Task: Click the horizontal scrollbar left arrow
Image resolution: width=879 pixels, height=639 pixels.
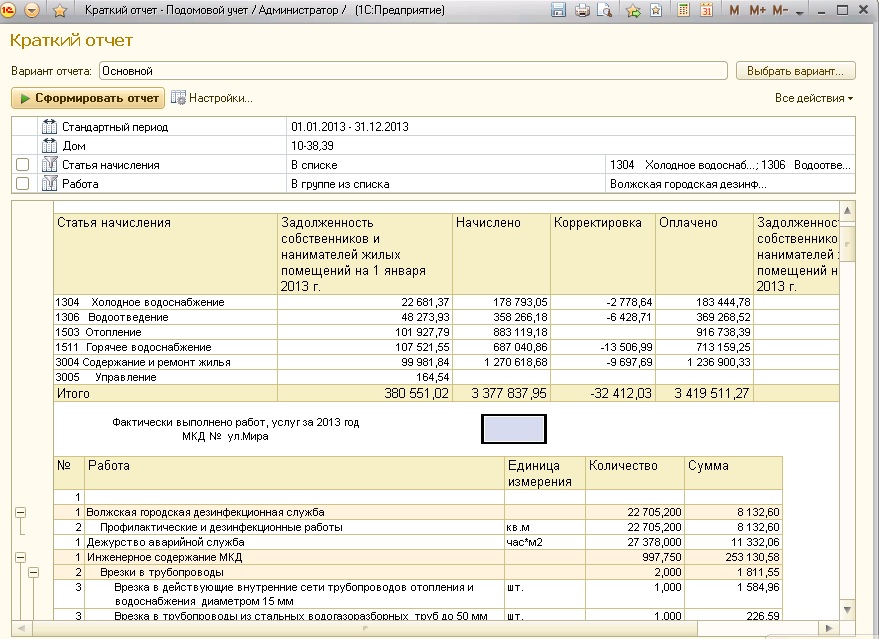Action: coord(21,628)
